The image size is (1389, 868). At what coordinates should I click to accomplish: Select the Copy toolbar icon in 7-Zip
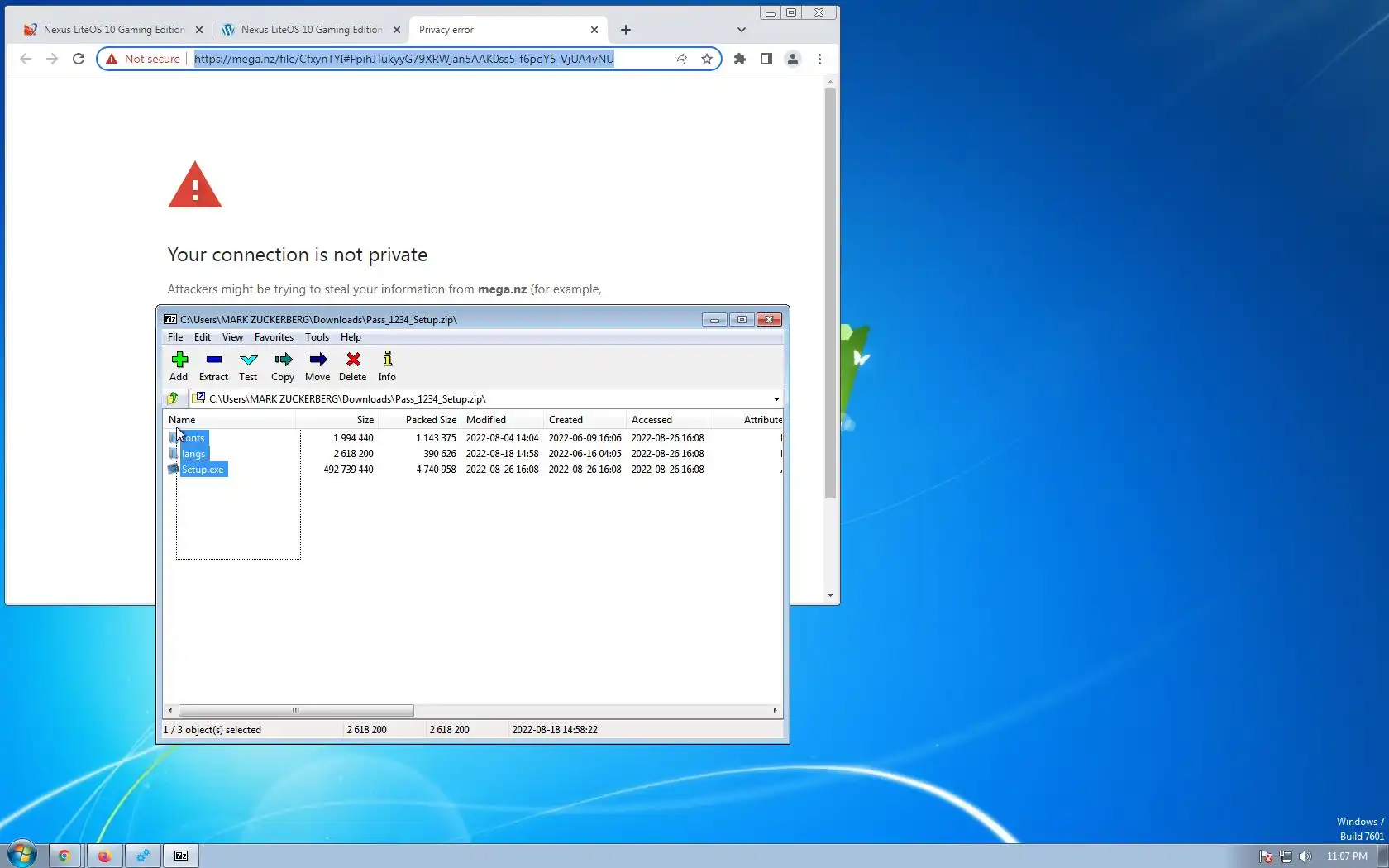pyautogui.click(x=283, y=366)
